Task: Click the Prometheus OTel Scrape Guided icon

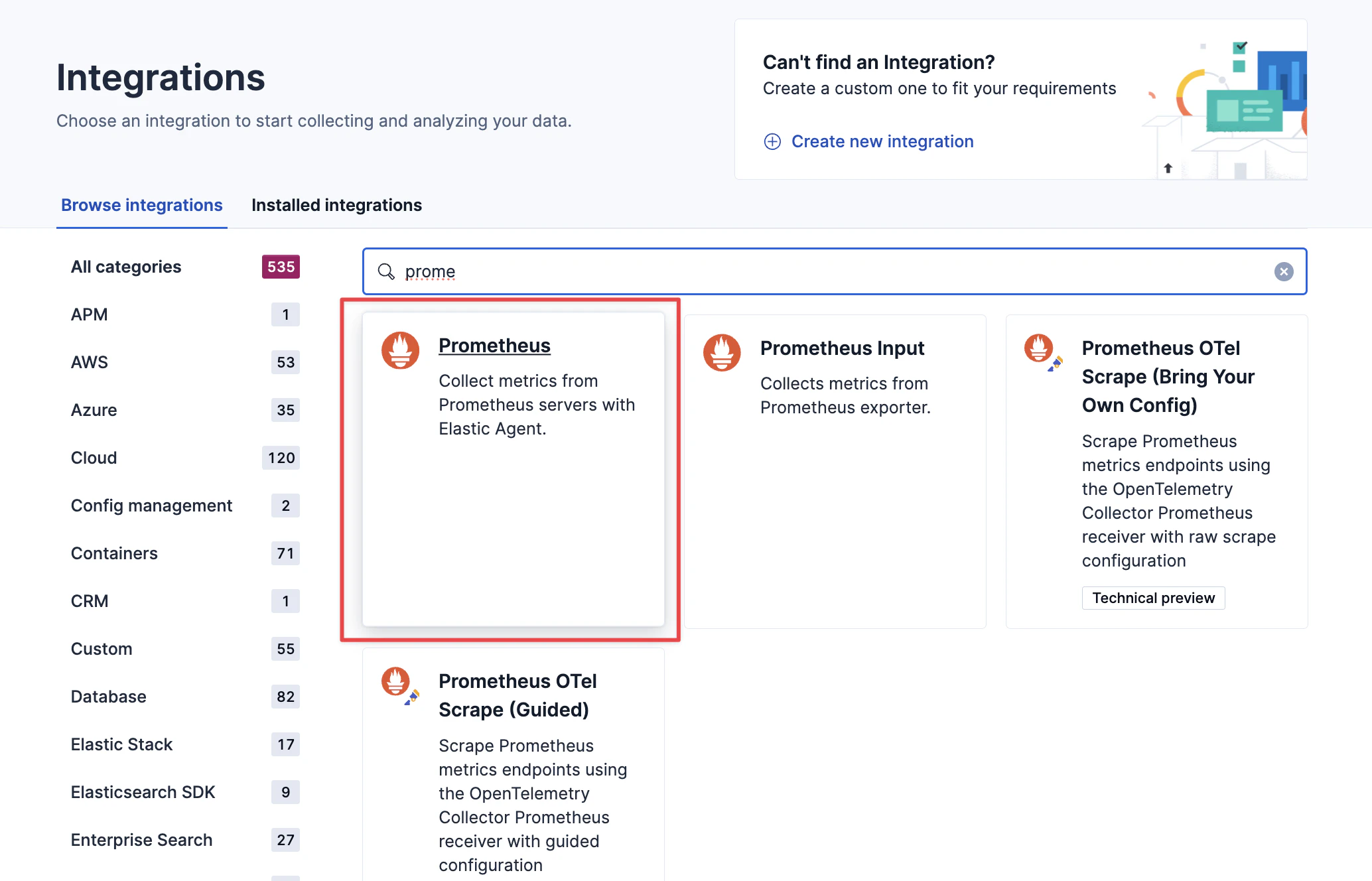Action: pos(398,684)
